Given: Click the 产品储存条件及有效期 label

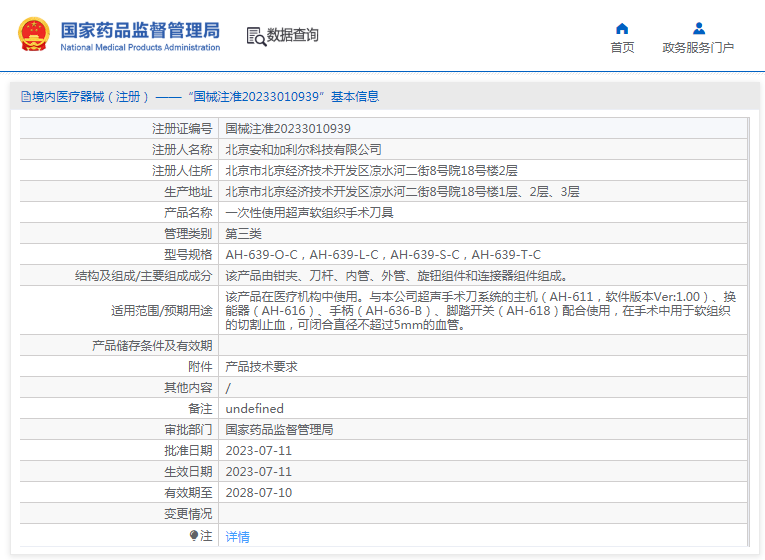Looking at the screenshot, I should coord(152,345).
